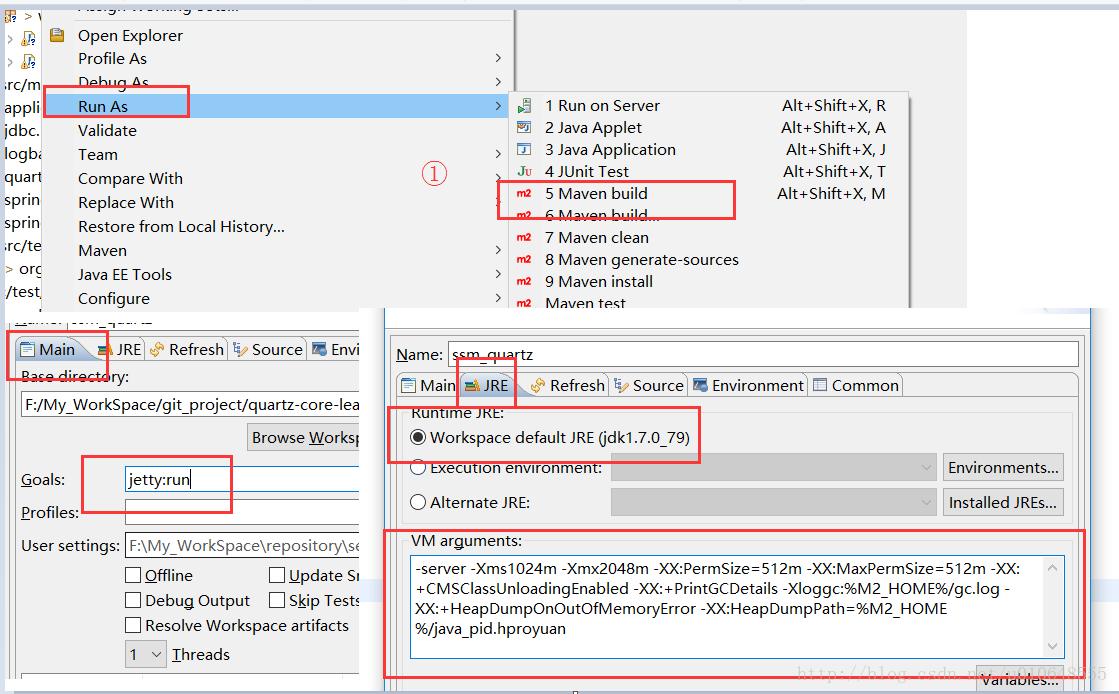
Task: Open the JRE tab in left dialog
Action: 119,349
